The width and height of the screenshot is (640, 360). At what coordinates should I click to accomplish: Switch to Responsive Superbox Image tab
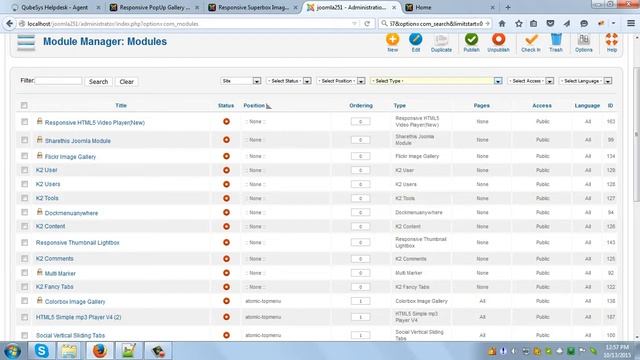253,7
